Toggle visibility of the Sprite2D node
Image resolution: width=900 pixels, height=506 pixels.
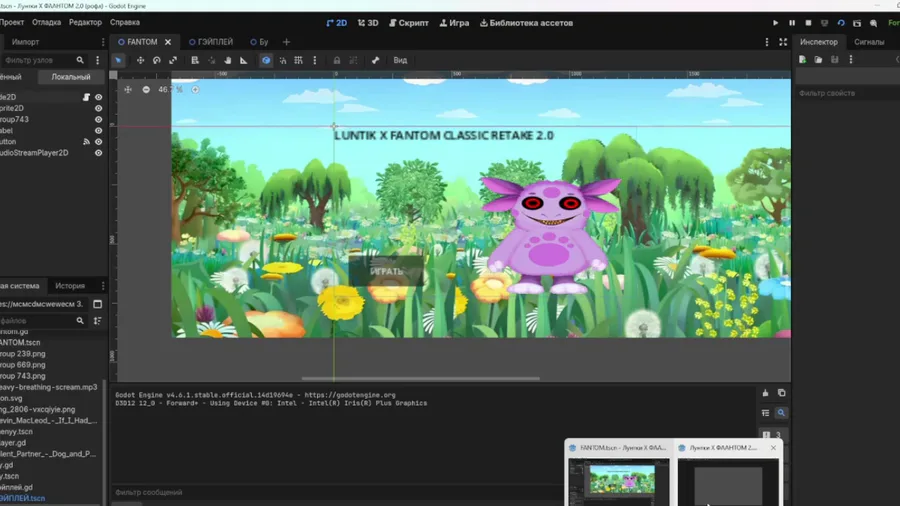(x=99, y=108)
